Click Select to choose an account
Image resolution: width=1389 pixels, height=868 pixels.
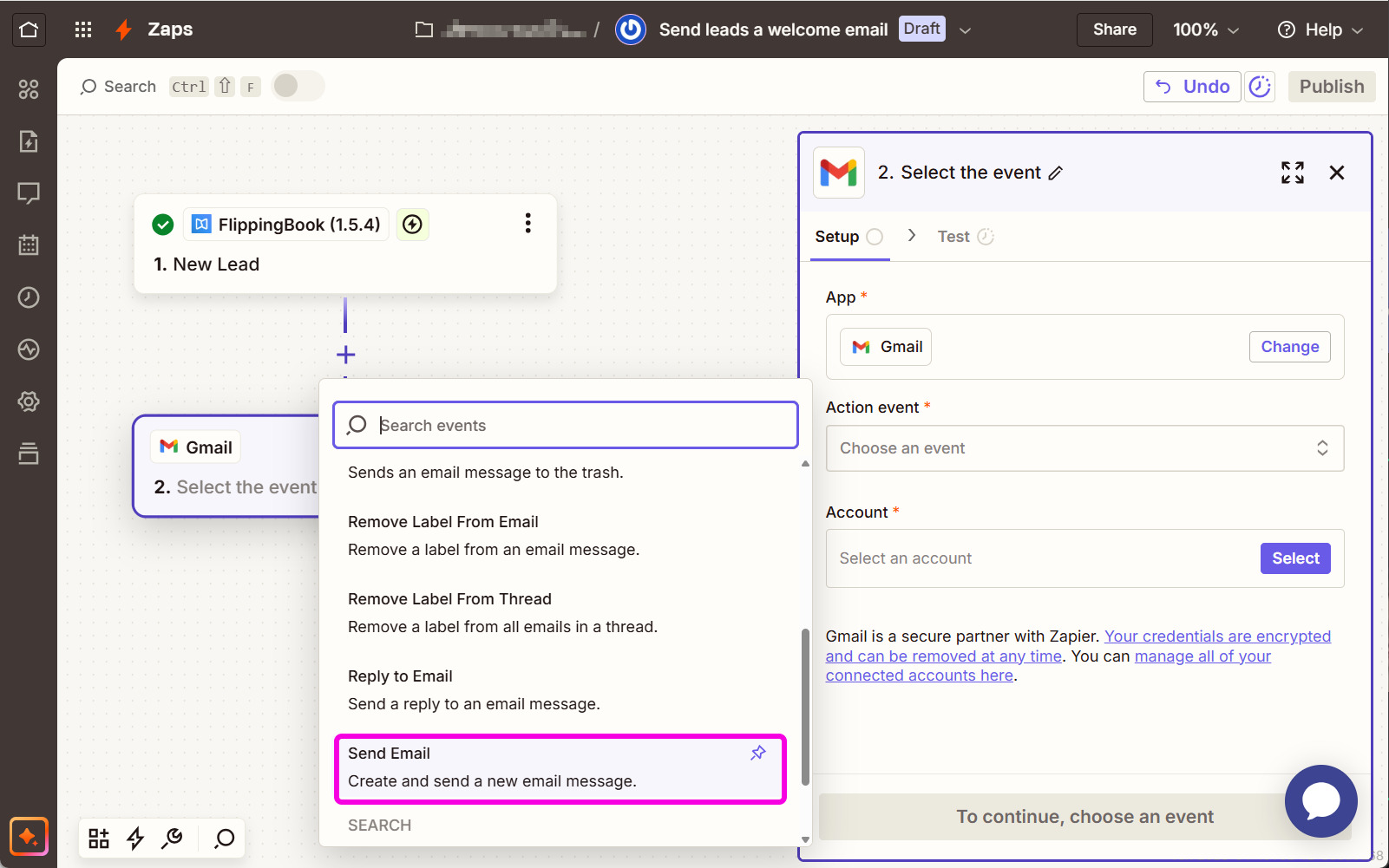(x=1295, y=558)
